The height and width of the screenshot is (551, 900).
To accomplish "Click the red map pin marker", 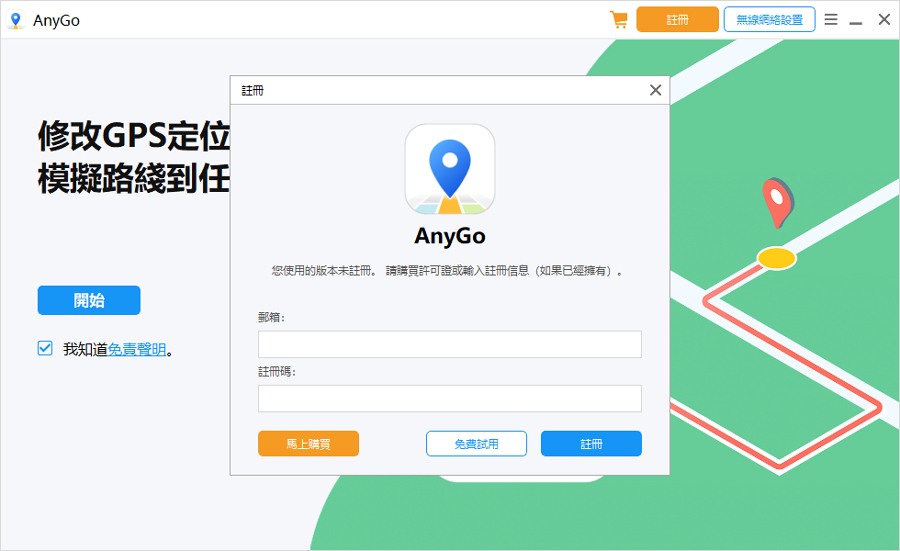I will [x=778, y=203].
